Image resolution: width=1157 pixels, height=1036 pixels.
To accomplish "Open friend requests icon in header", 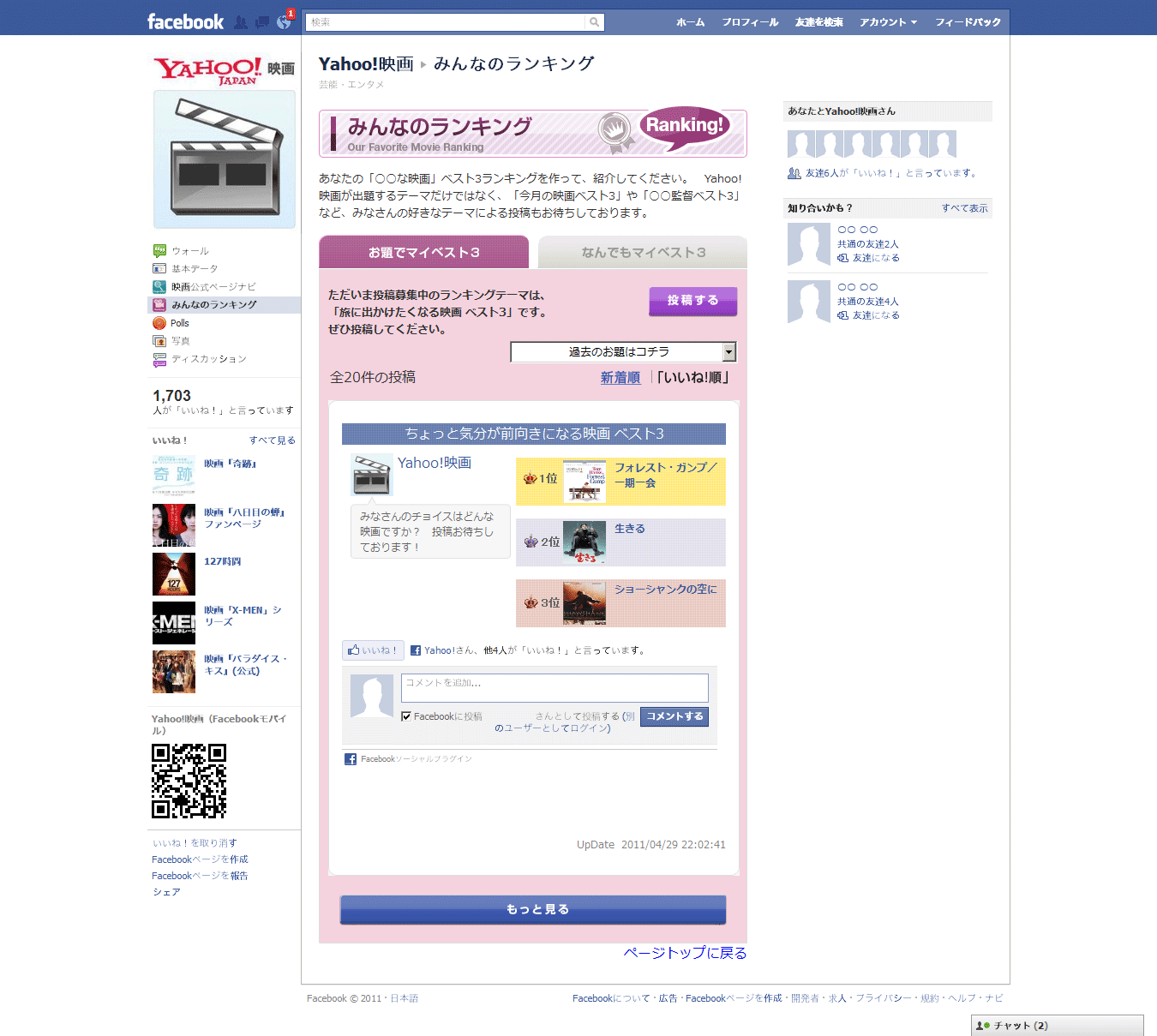I will pos(241,22).
